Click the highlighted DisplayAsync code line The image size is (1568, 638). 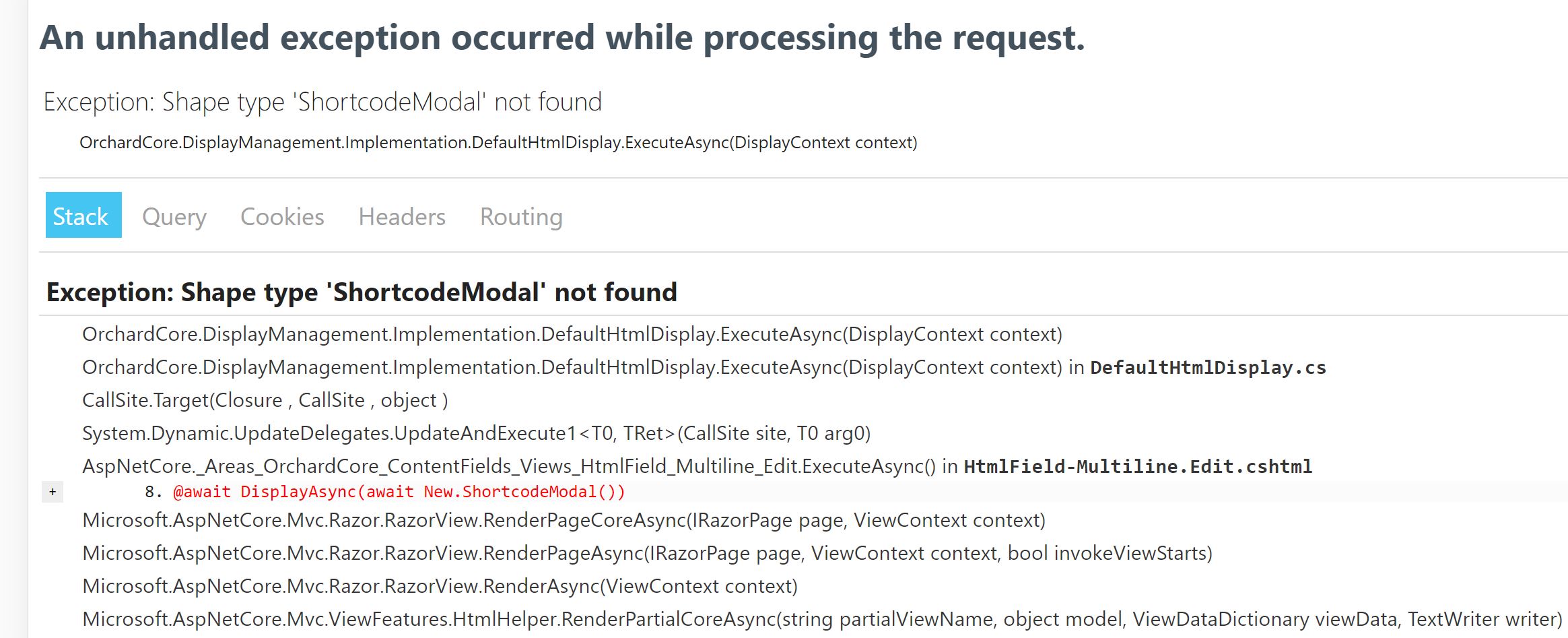397,492
